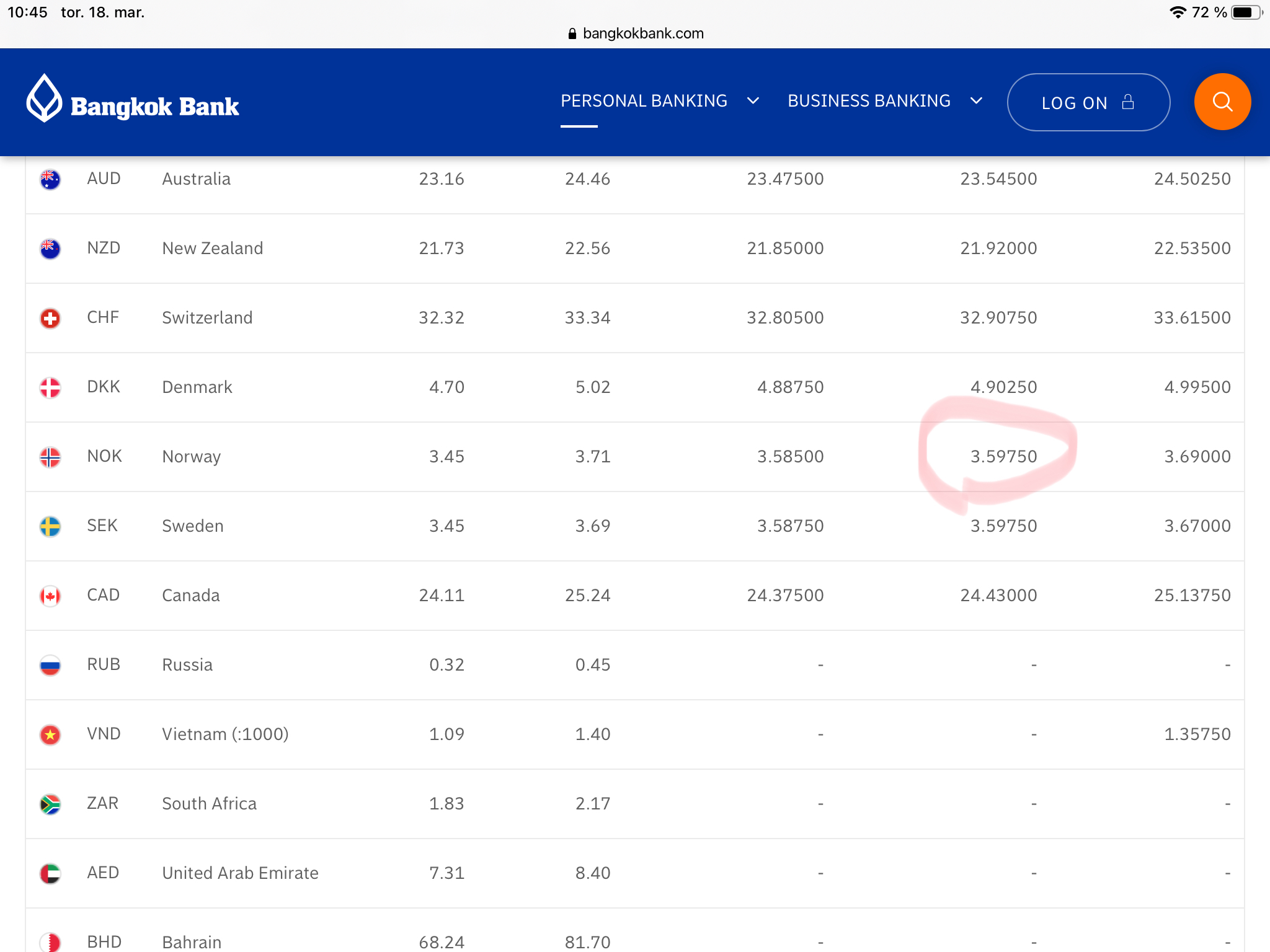Click the New Zealand country name

click(212, 249)
